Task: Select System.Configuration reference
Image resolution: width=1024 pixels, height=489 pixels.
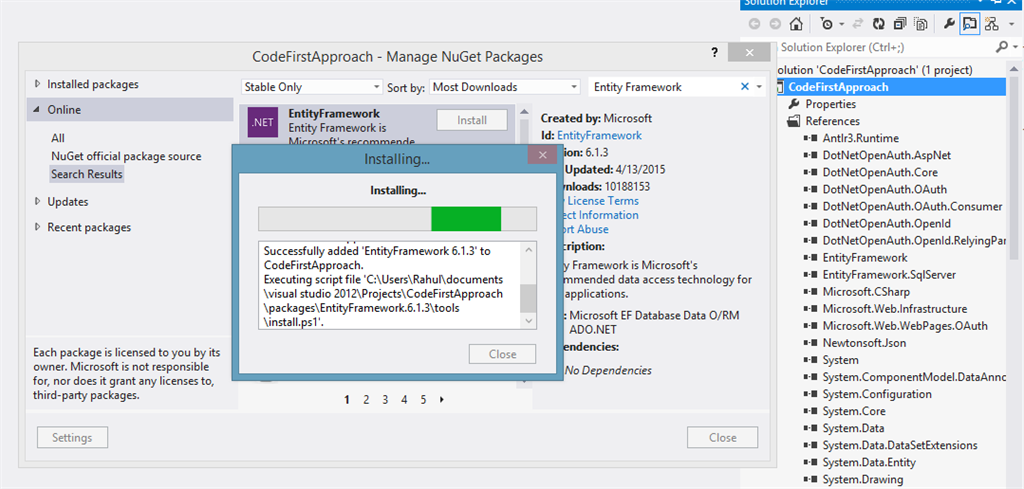Action: (x=877, y=394)
